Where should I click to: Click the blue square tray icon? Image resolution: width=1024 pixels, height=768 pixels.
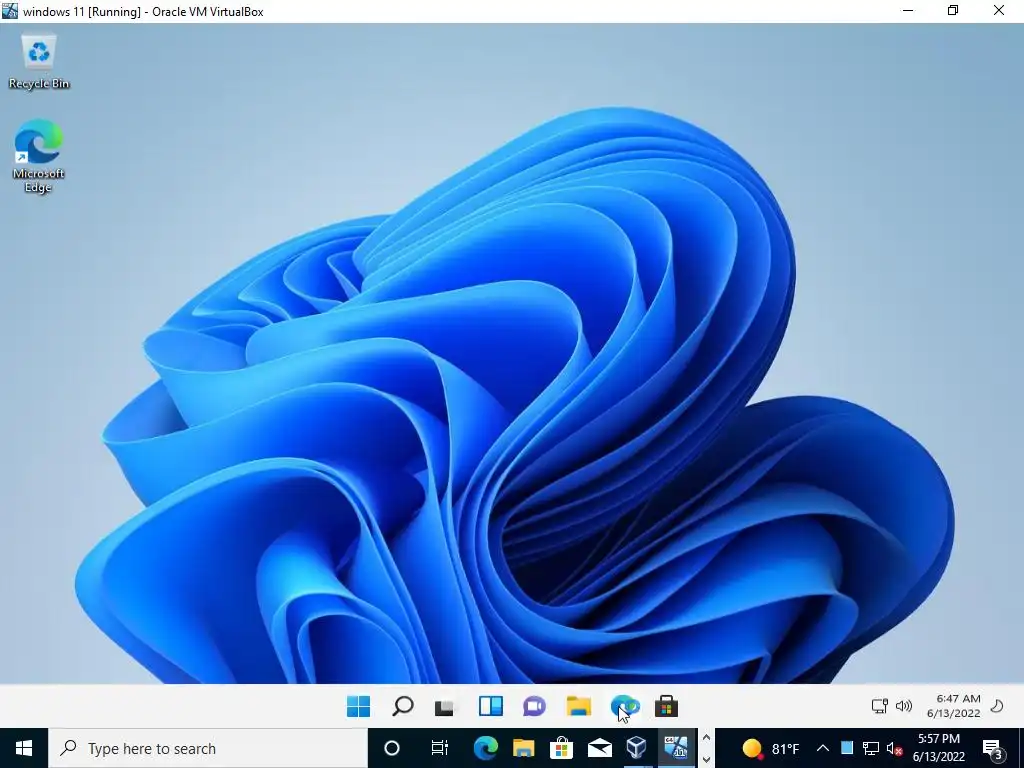click(846, 748)
